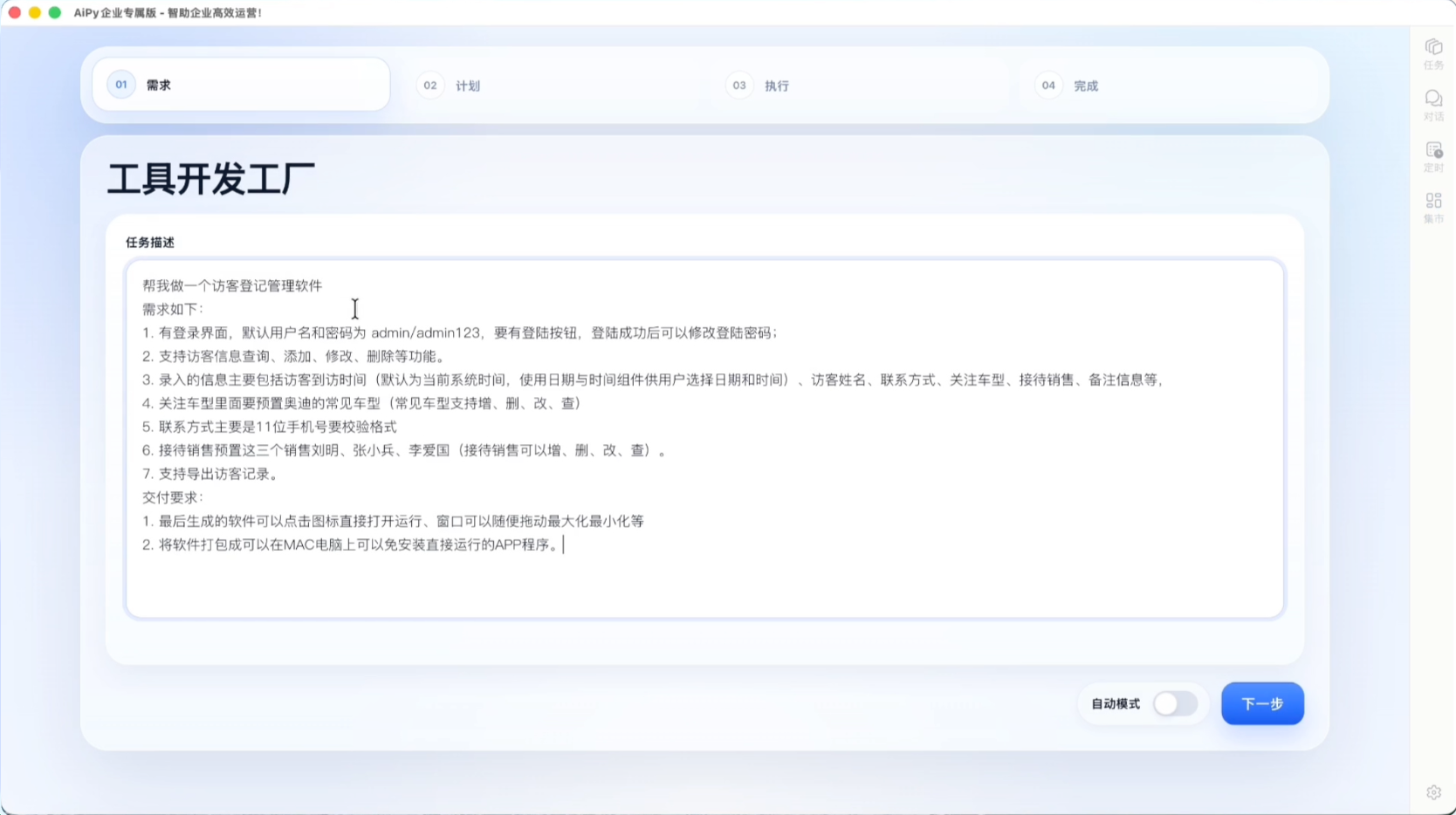Open the 任务 sidebar icon
Viewport: 1456px width, 815px height.
pyautogui.click(x=1433, y=53)
